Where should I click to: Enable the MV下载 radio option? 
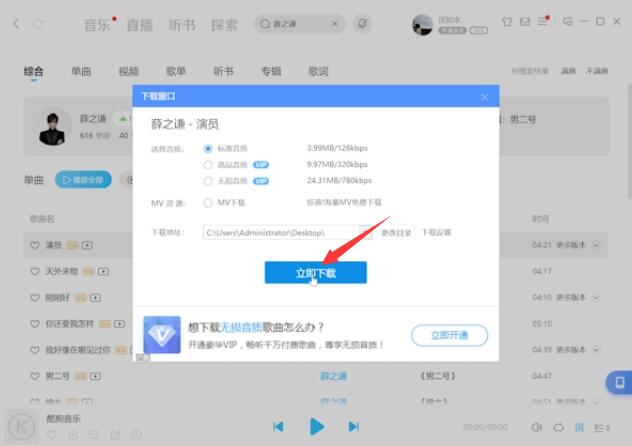pos(208,203)
